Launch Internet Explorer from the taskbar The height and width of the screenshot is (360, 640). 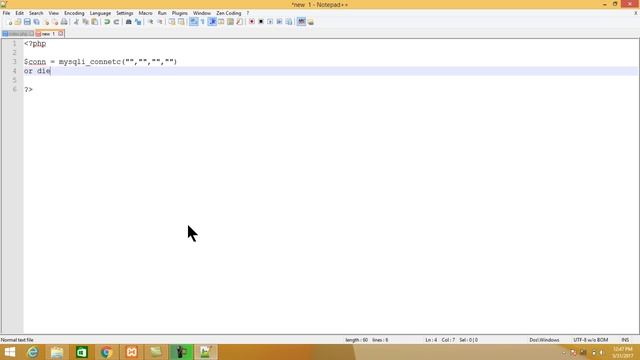coord(33,352)
